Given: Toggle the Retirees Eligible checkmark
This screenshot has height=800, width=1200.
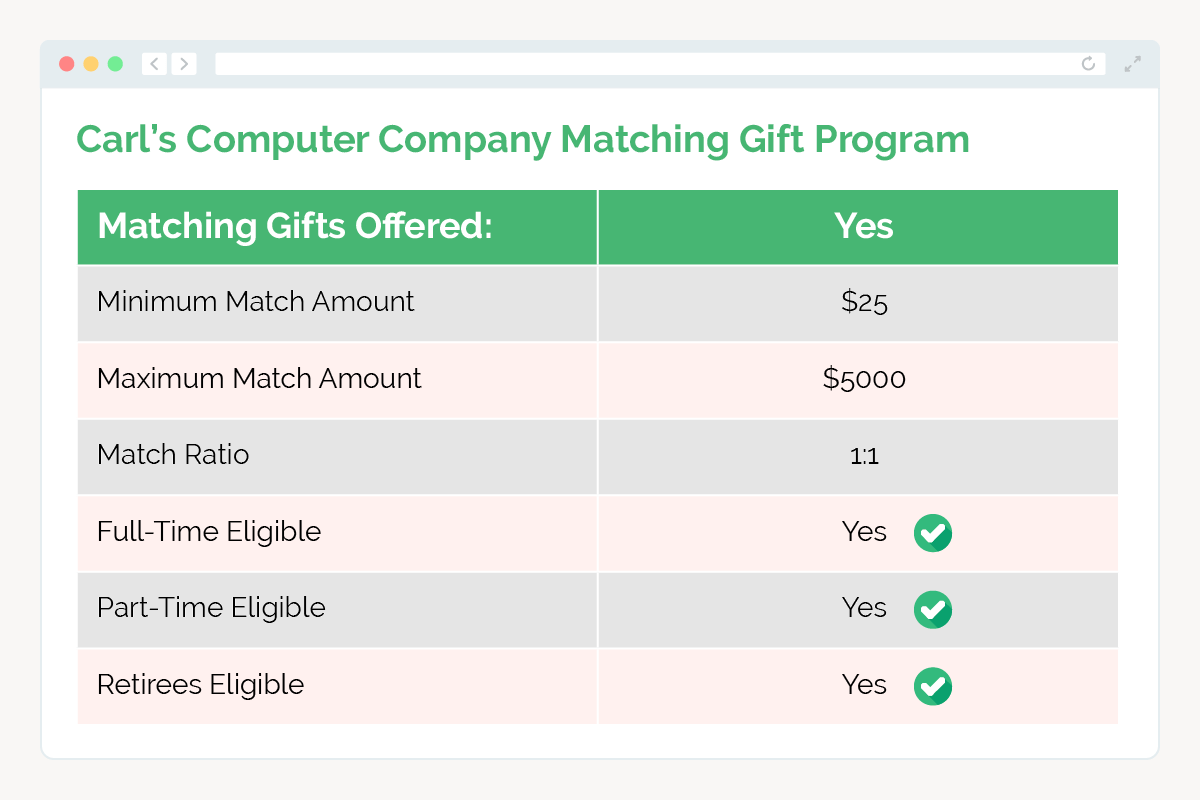Looking at the screenshot, I should [x=933, y=686].
